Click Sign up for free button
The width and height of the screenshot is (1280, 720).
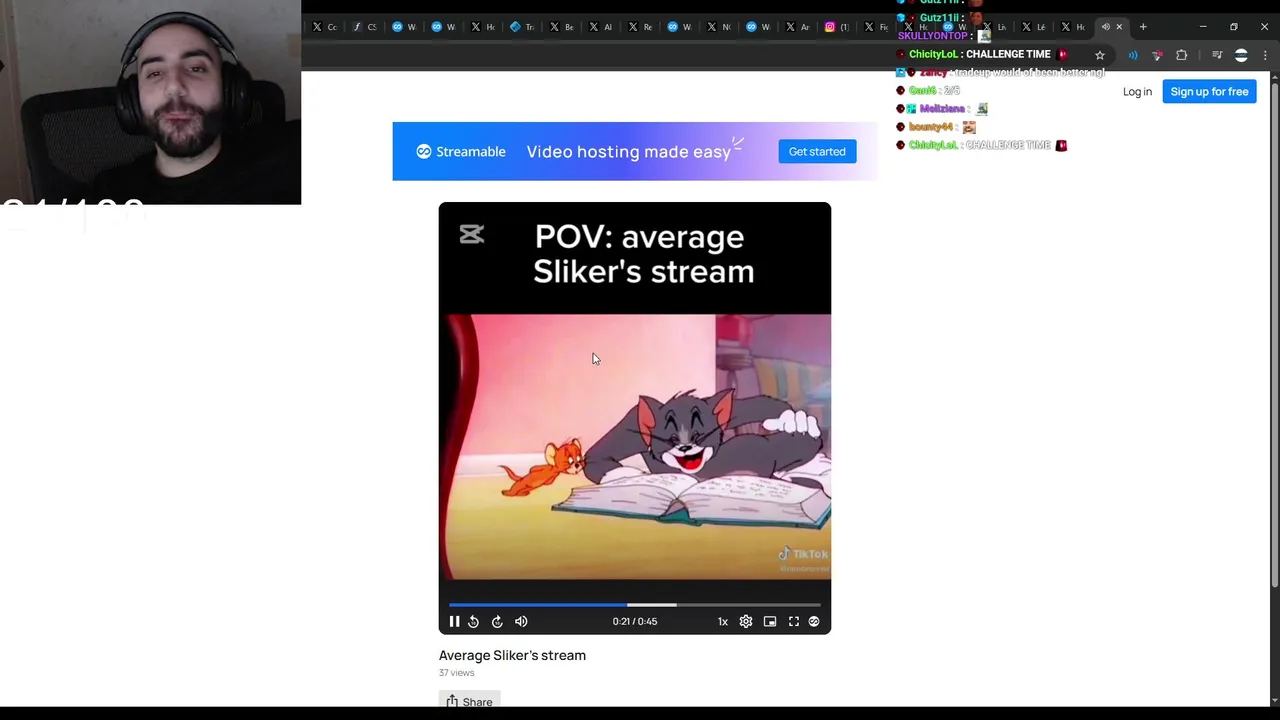coord(1209,91)
